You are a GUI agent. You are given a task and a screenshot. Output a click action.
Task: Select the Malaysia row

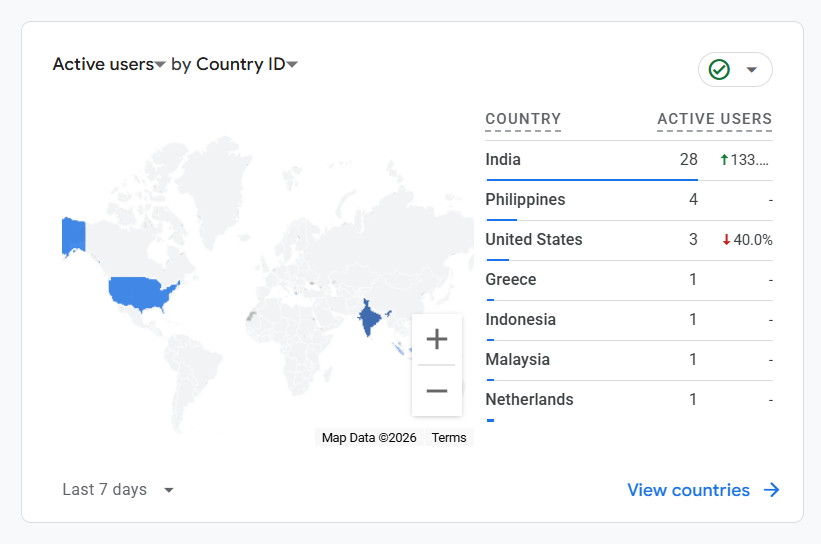pos(629,360)
